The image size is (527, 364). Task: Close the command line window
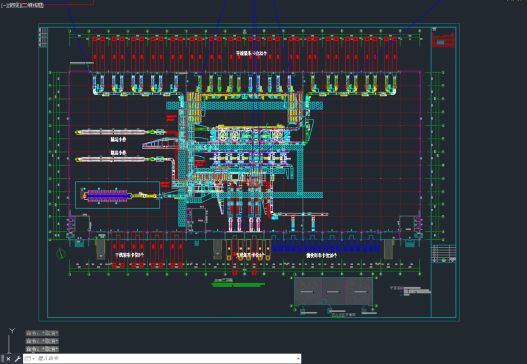tap(8, 359)
